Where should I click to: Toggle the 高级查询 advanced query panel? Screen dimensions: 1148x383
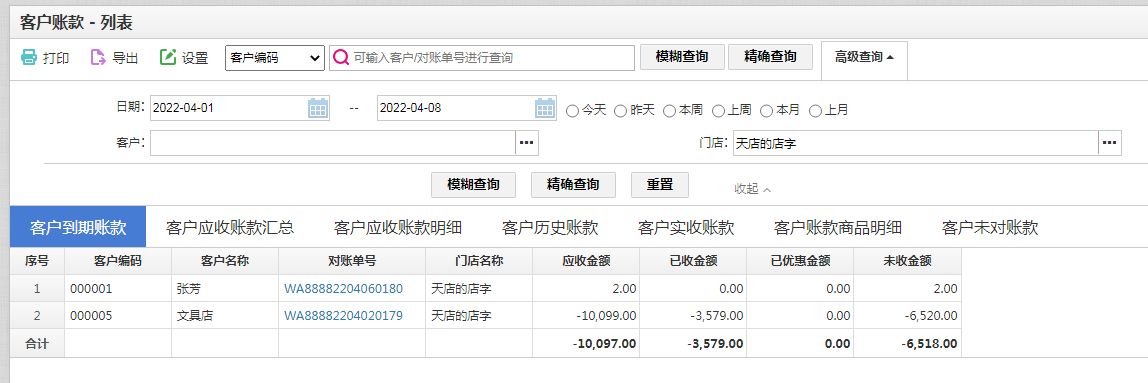[865, 58]
